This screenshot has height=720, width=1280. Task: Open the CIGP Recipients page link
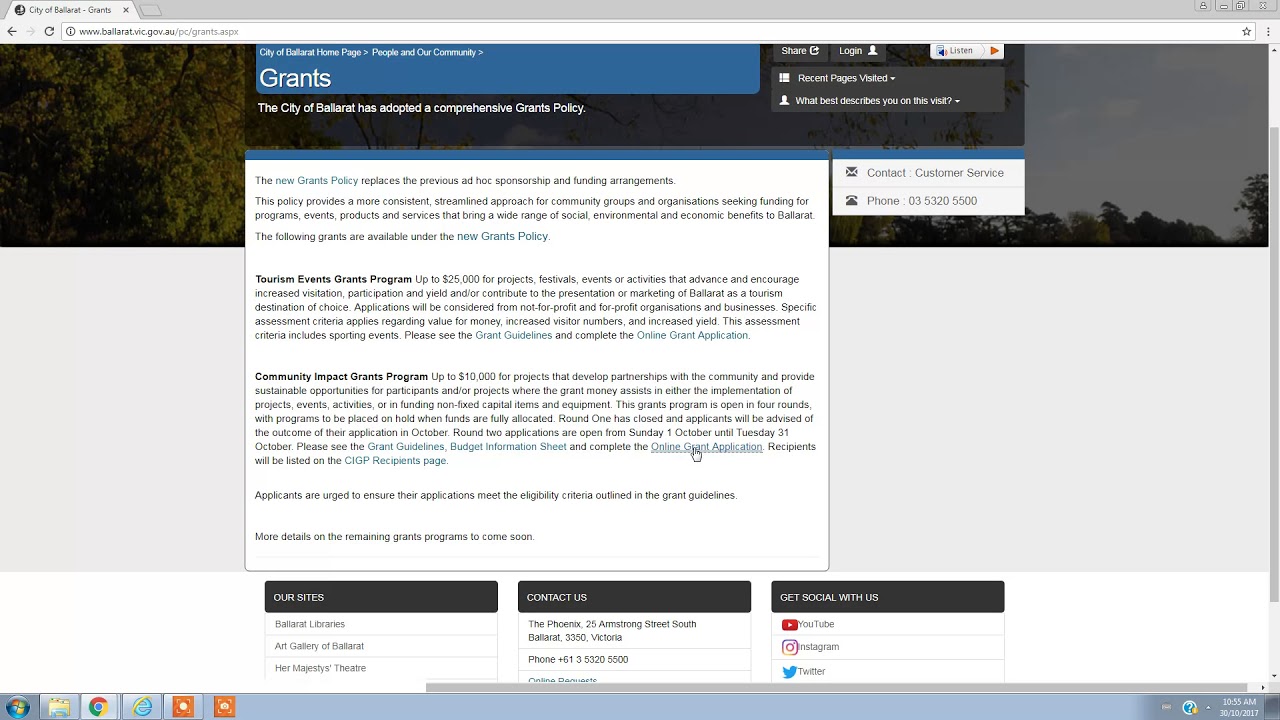[x=395, y=461]
